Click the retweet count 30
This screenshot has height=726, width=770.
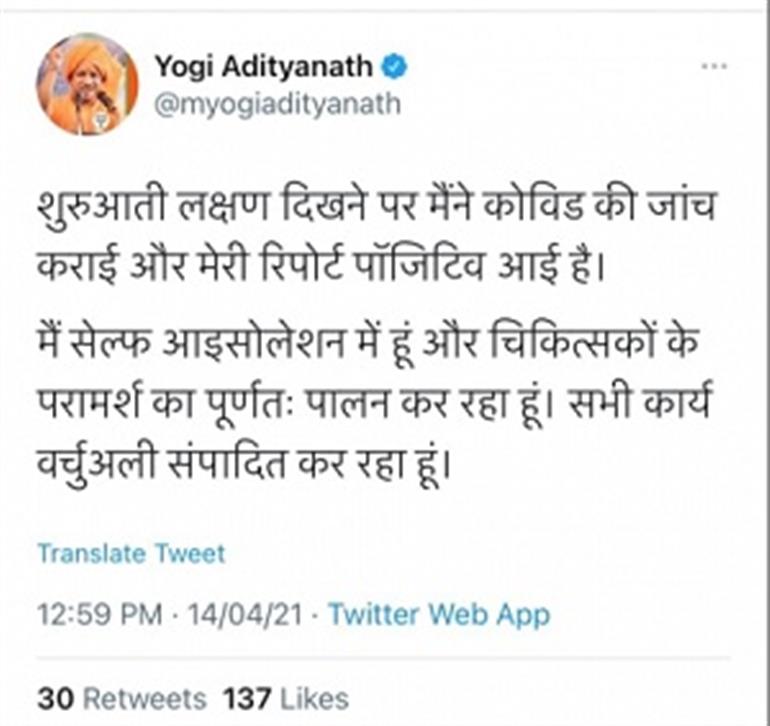[x=56, y=698]
